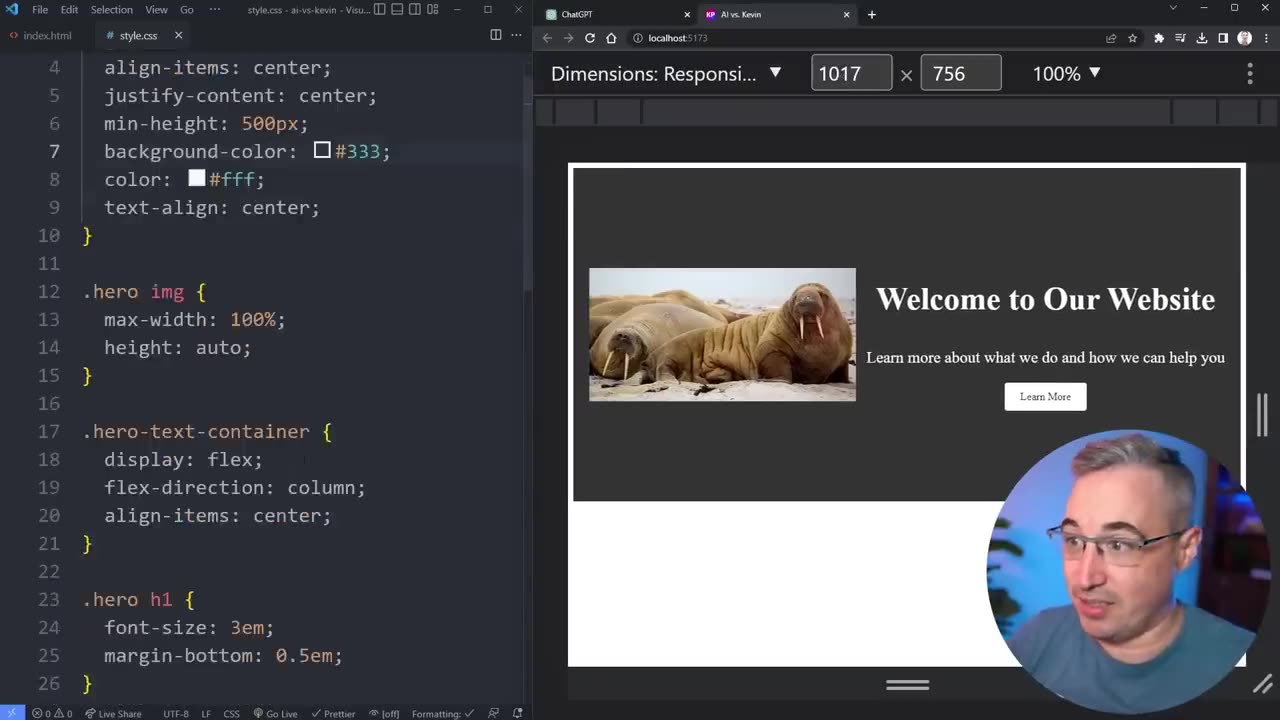Open the Customize Layout icon

[x=433, y=9]
